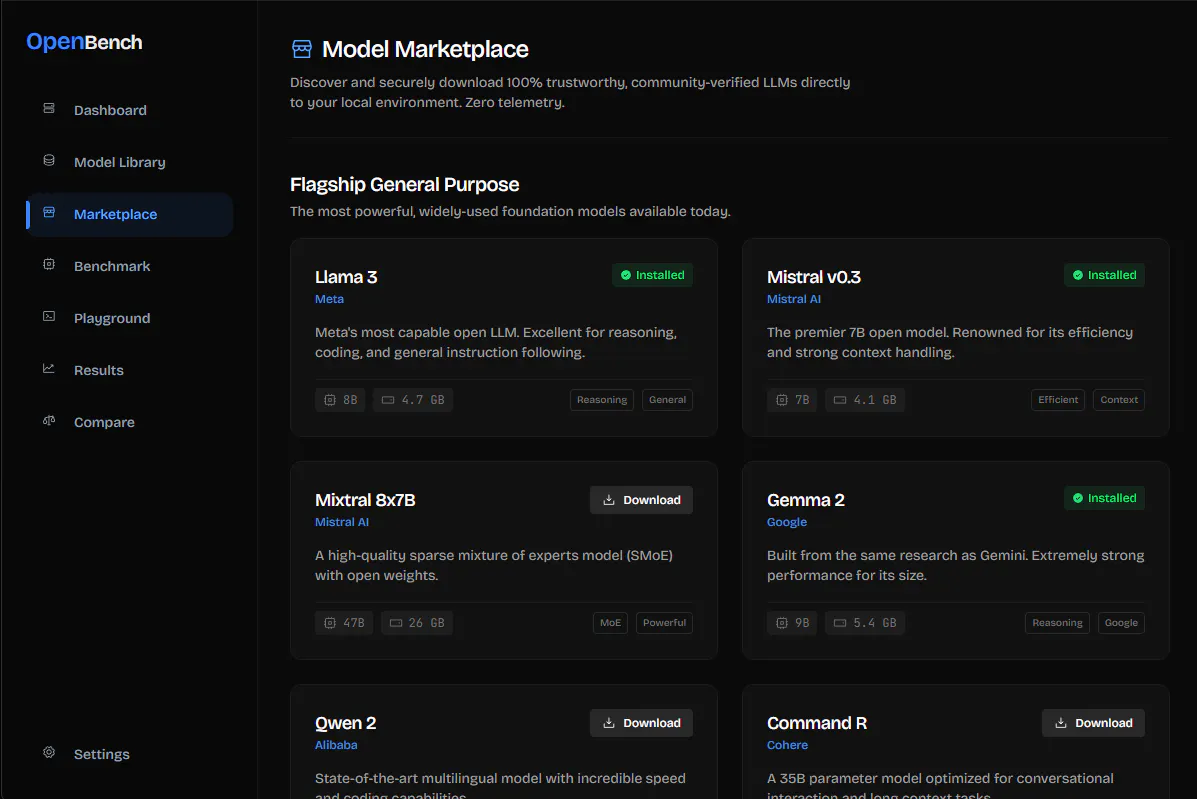
Task: Switch to Playground
Action: coord(130,318)
